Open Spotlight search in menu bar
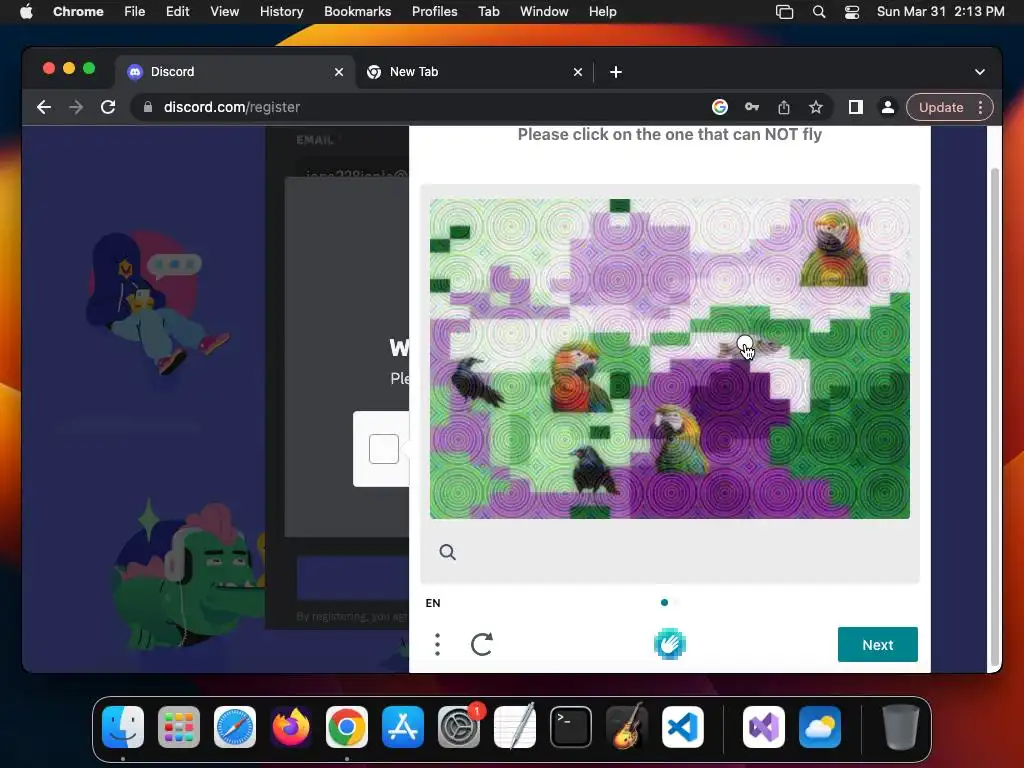 click(819, 12)
